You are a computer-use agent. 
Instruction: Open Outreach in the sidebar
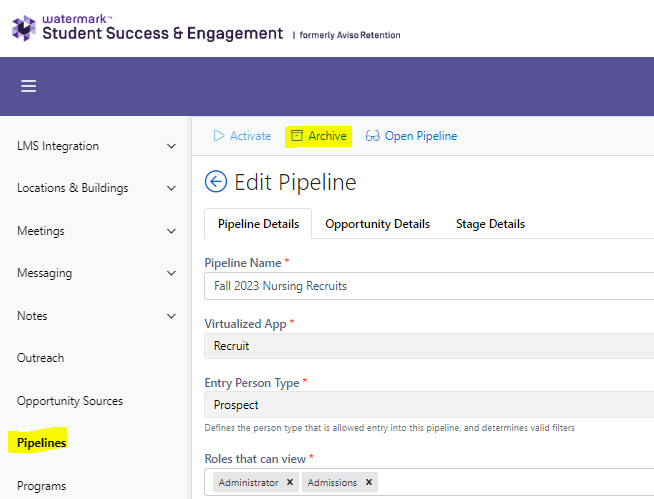click(x=40, y=358)
